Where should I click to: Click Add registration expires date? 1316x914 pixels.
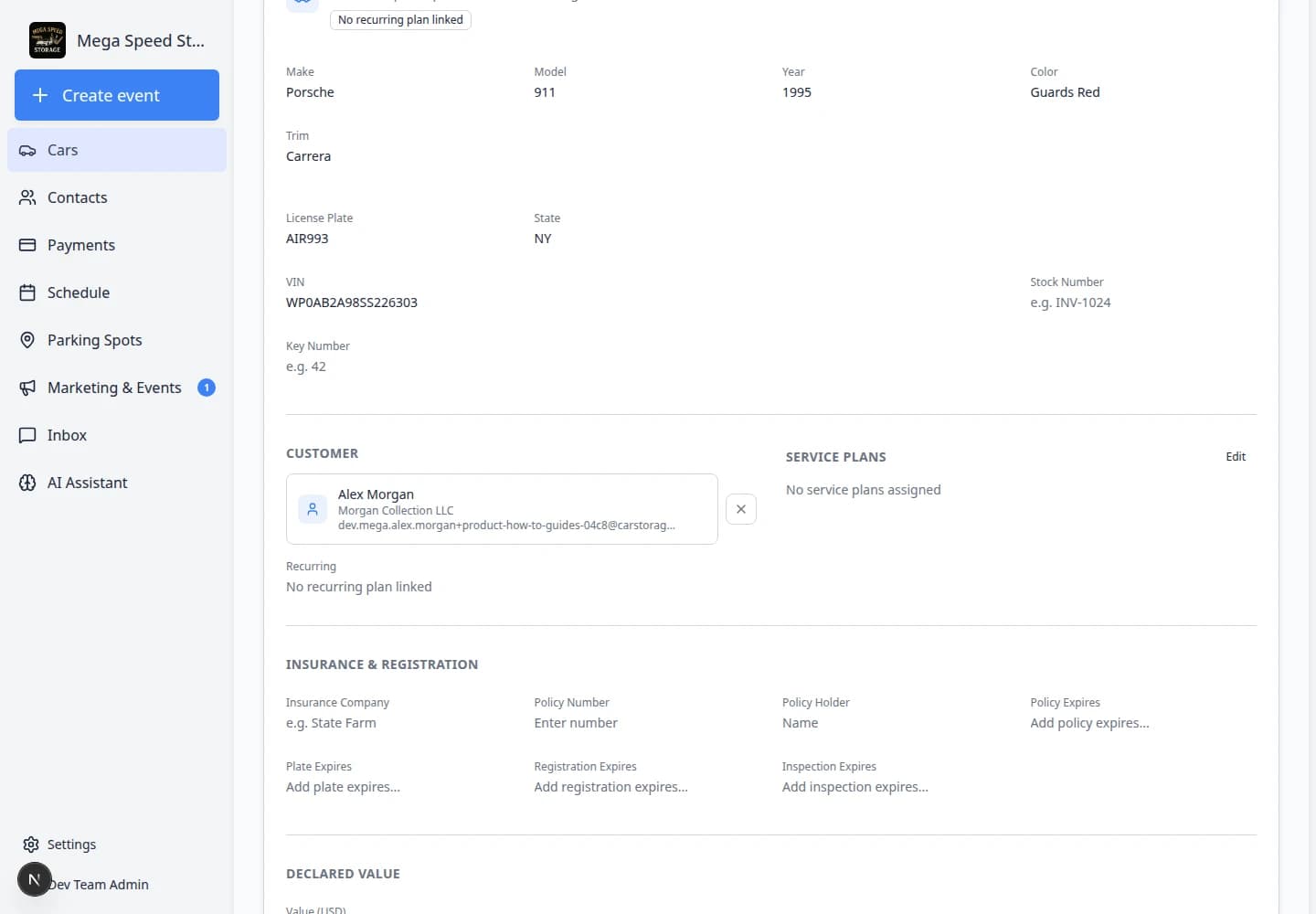[x=610, y=787]
